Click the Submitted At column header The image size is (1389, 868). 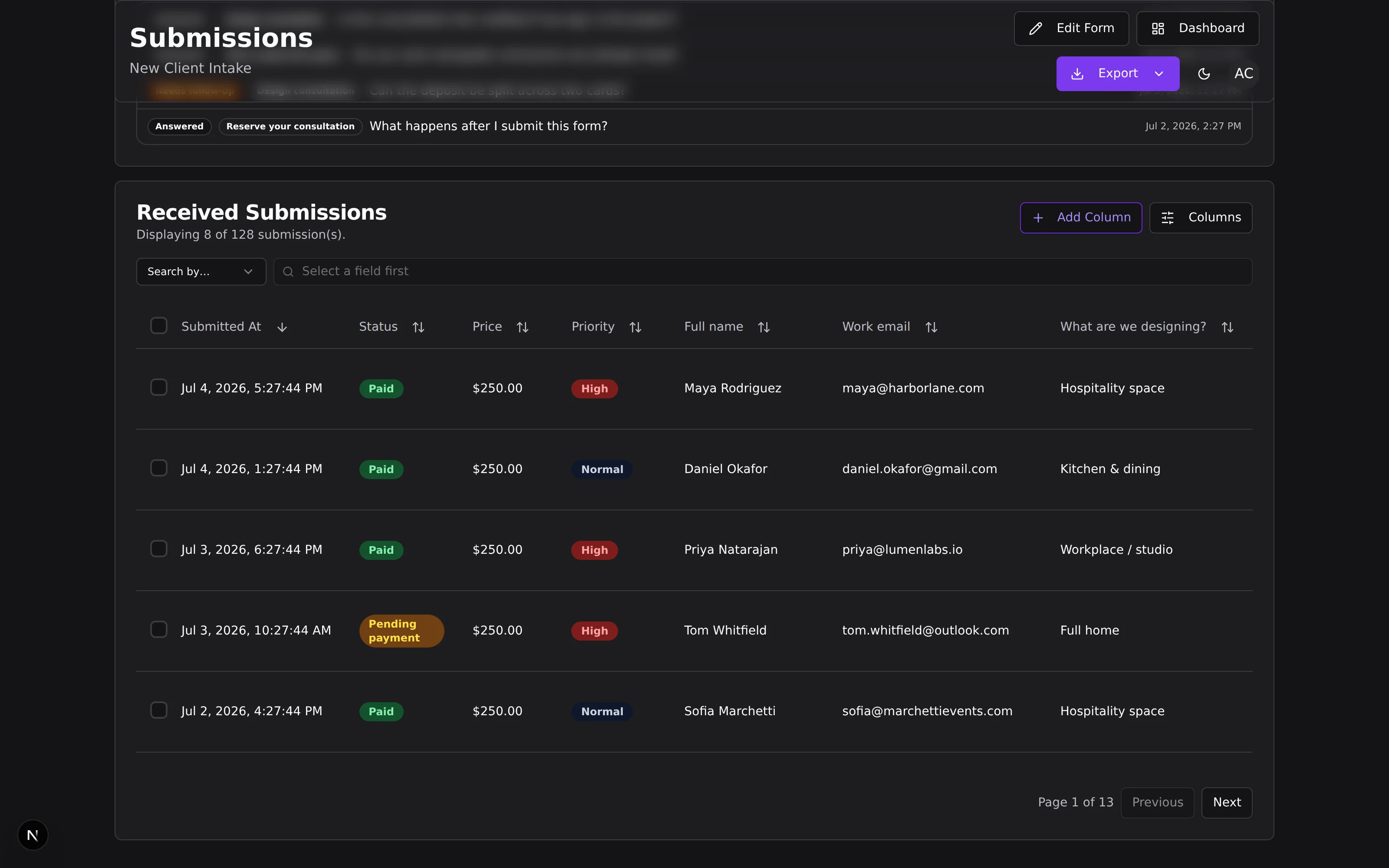[221, 327]
